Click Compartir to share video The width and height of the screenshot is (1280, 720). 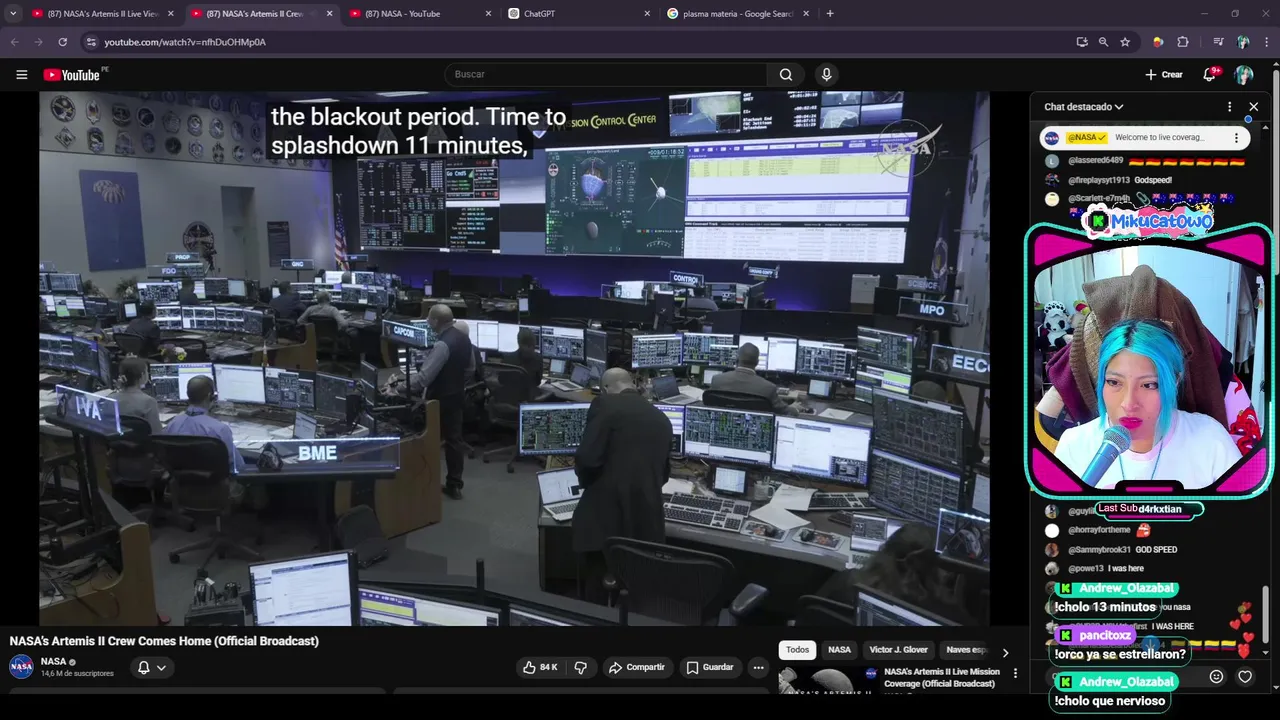click(637, 667)
